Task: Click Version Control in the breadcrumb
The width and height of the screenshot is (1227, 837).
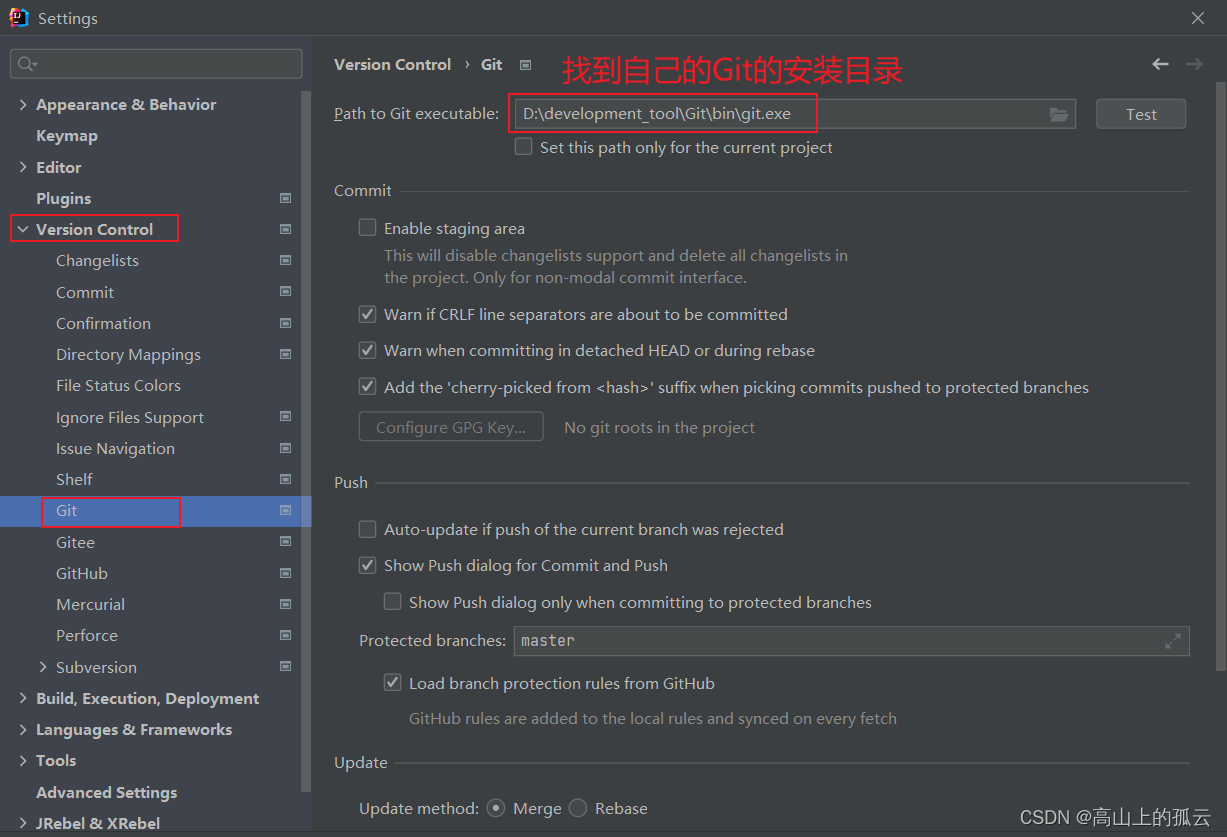Action: [x=392, y=64]
